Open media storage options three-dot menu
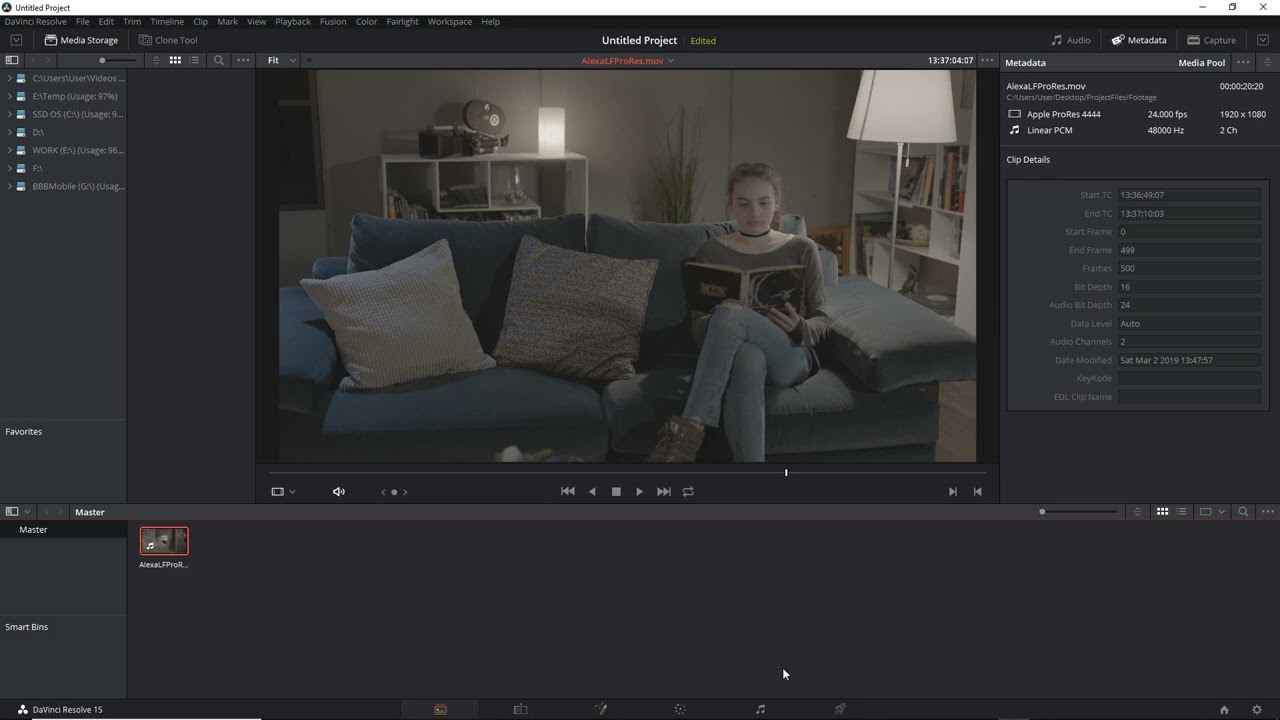Screen dimensions: 1280x720 (x=243, y=60)
